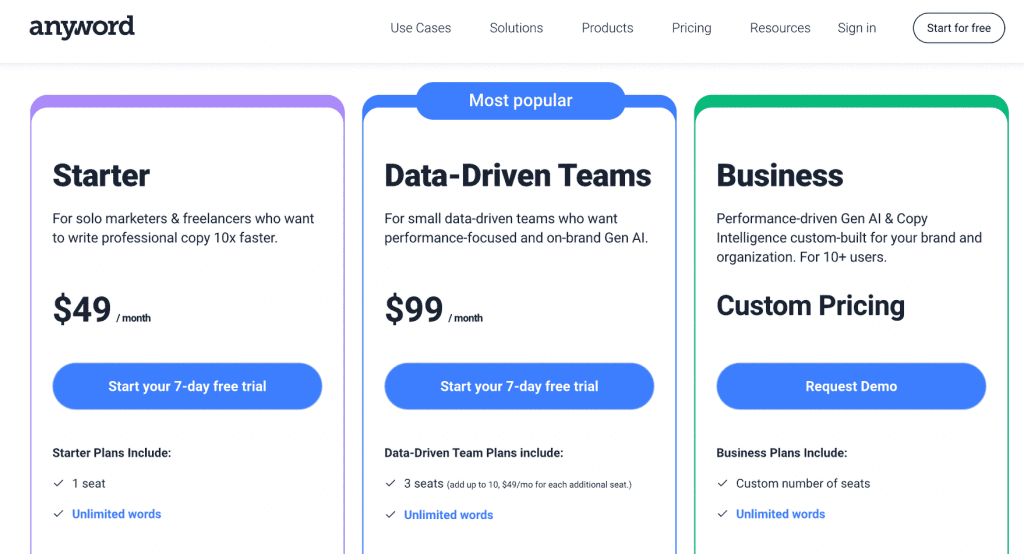Go to the Pricing page
This screenshot has height=554, width=1024.
(x=691, y=28)
